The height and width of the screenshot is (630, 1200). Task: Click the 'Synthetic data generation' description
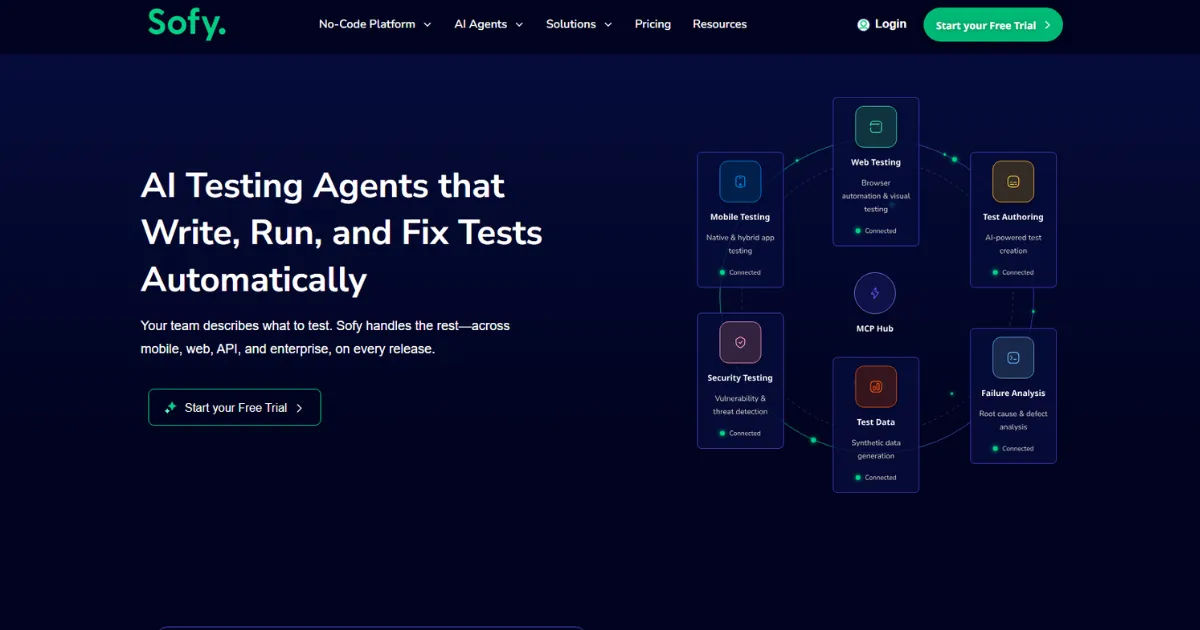[x=876, y=449]
